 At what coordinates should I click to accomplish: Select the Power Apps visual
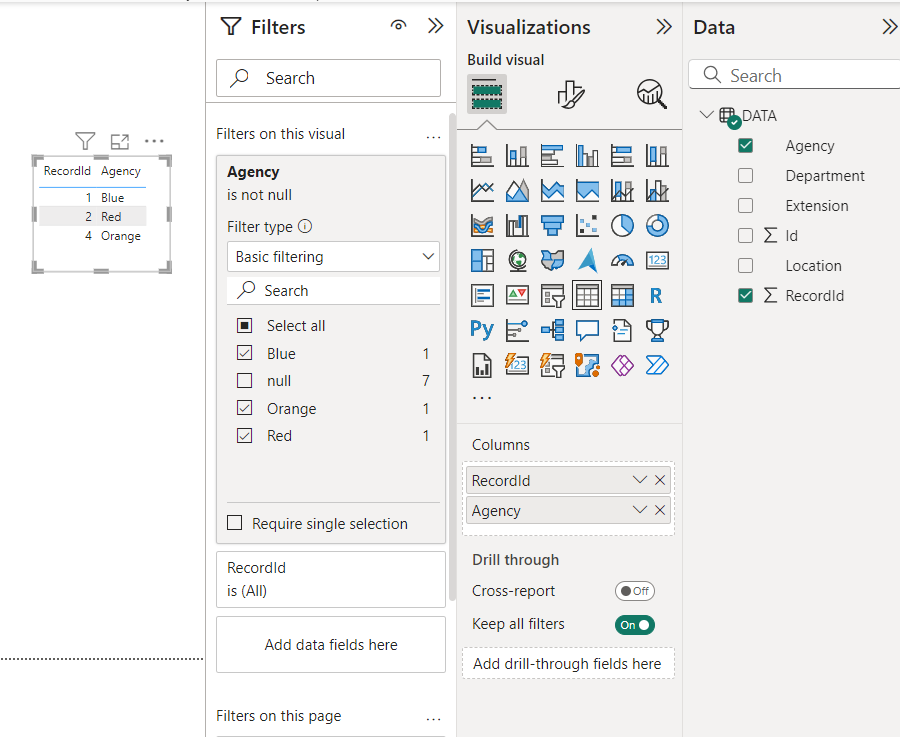click(622, 365)
